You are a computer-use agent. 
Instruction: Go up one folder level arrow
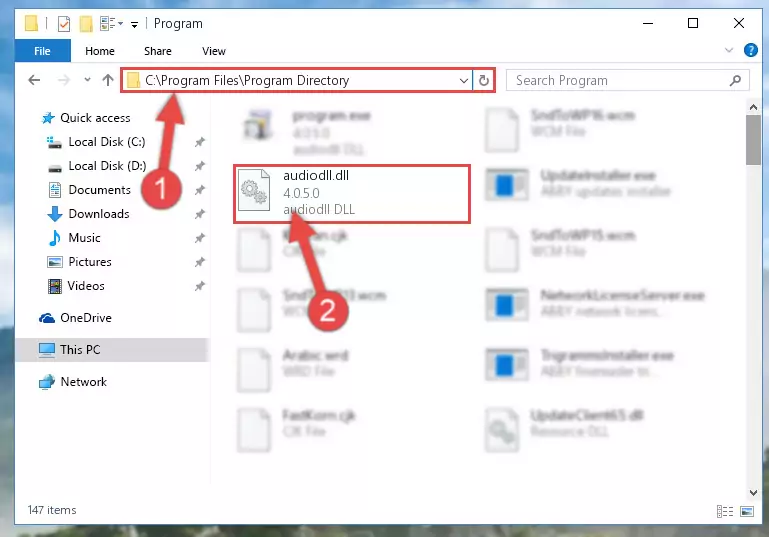108,80
